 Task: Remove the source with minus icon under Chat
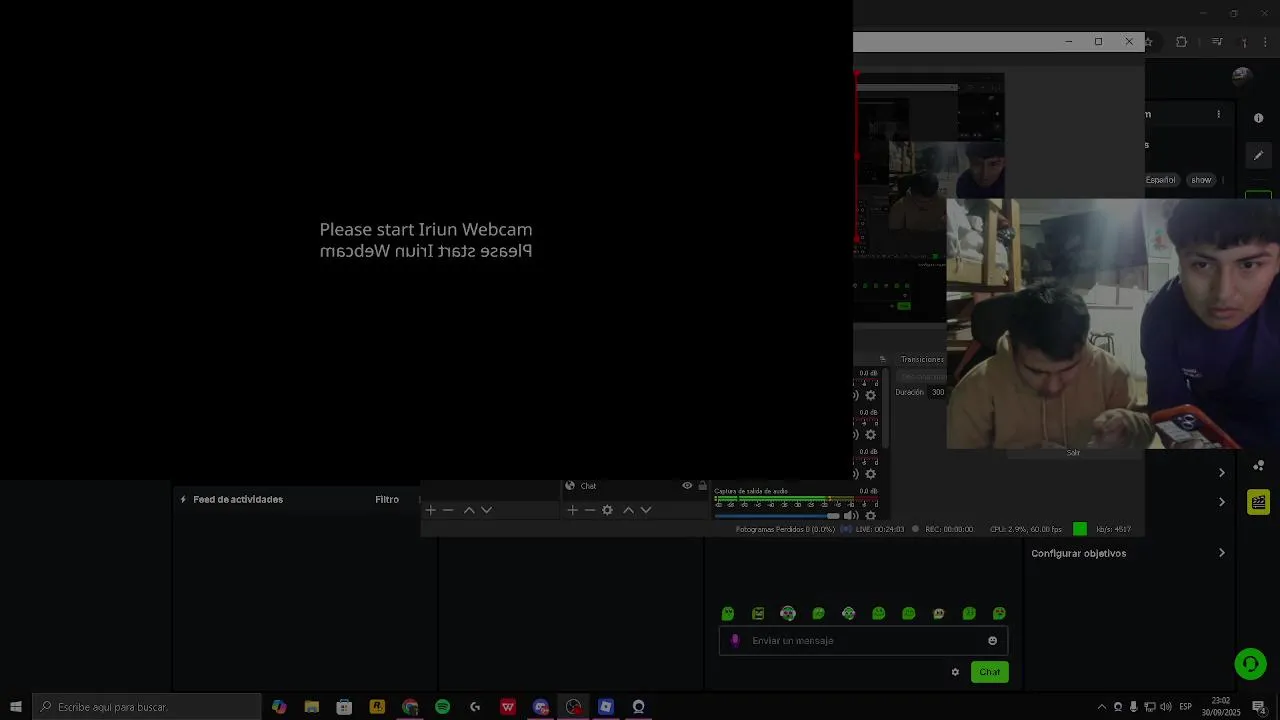[x=590, y=510]
